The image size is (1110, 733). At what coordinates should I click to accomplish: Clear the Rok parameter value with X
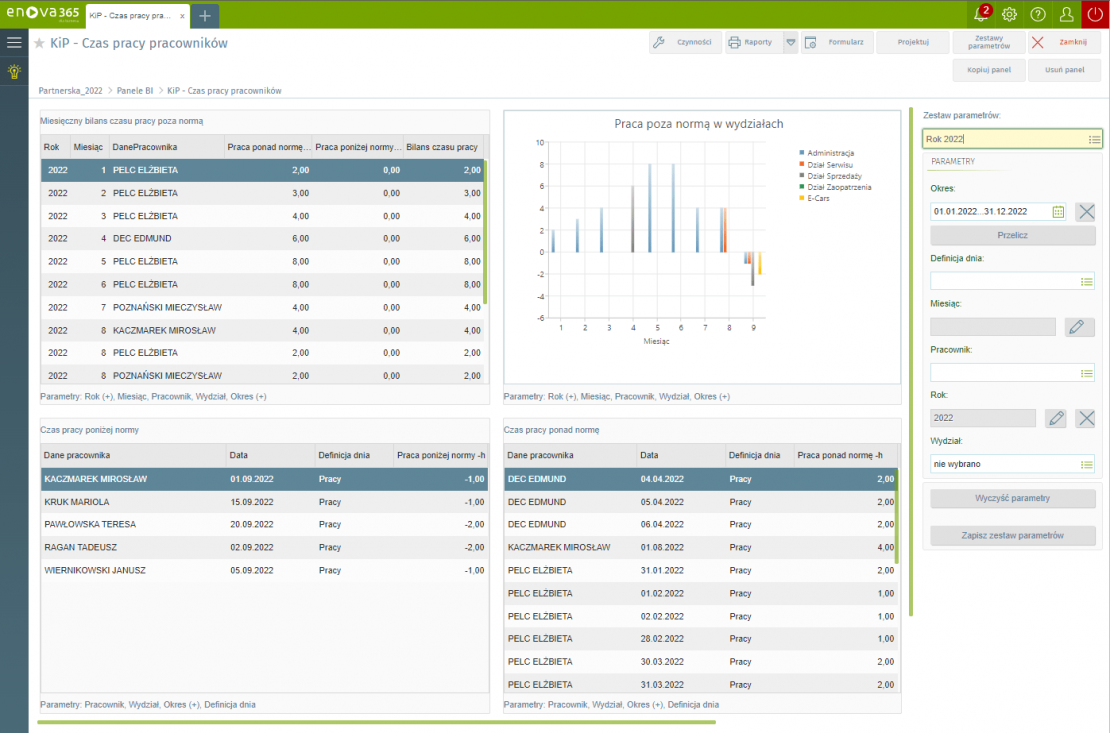coord(1085,418)
